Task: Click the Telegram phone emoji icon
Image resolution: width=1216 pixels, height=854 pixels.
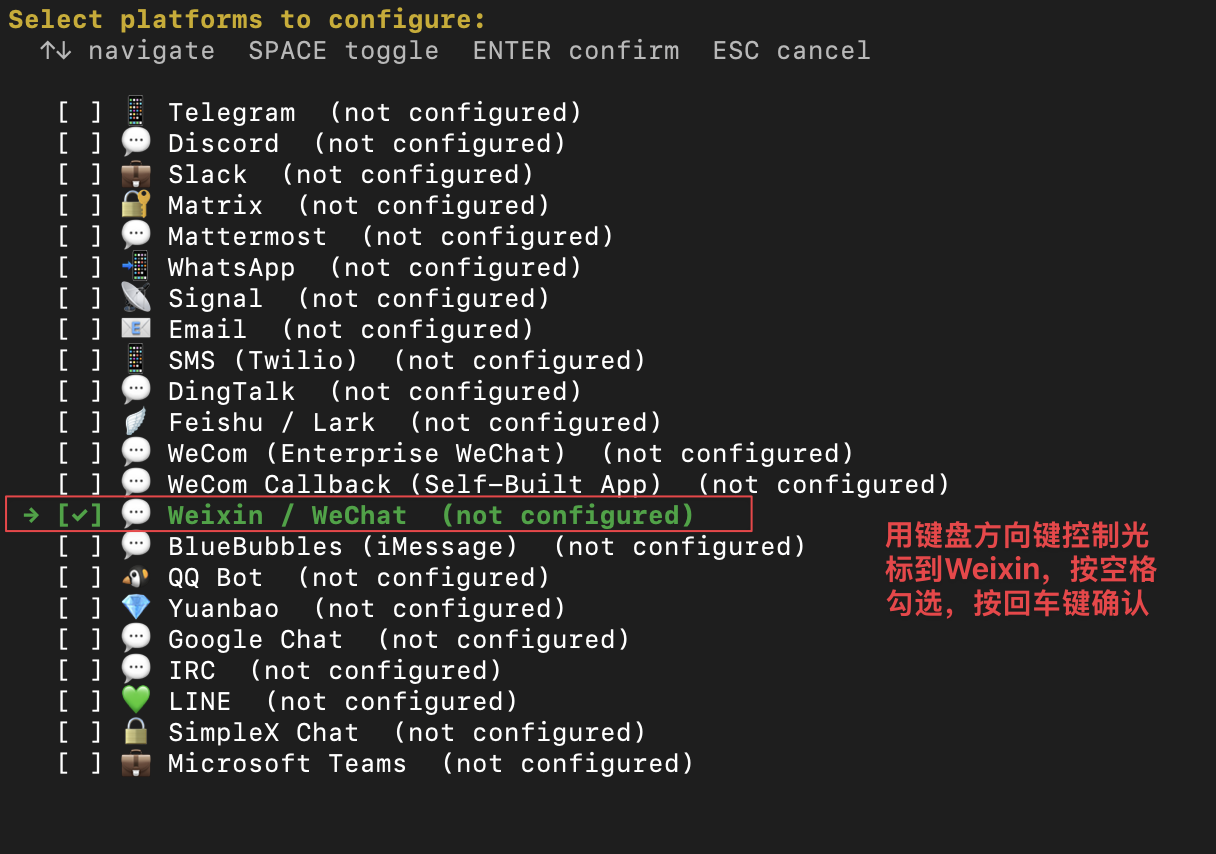Action: coord(135,112)
